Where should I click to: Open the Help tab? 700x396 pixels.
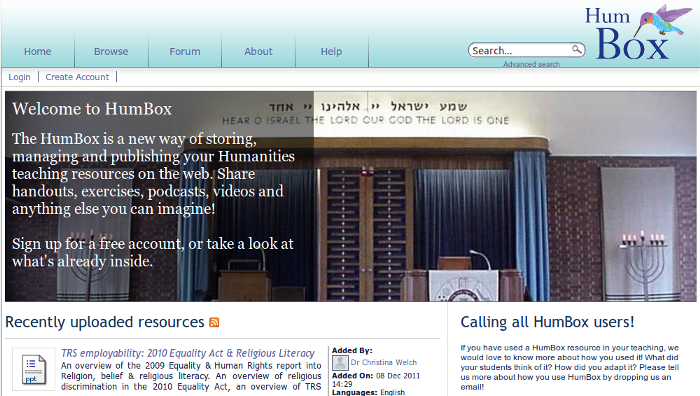pyautogui.click(x=331, y=51)
